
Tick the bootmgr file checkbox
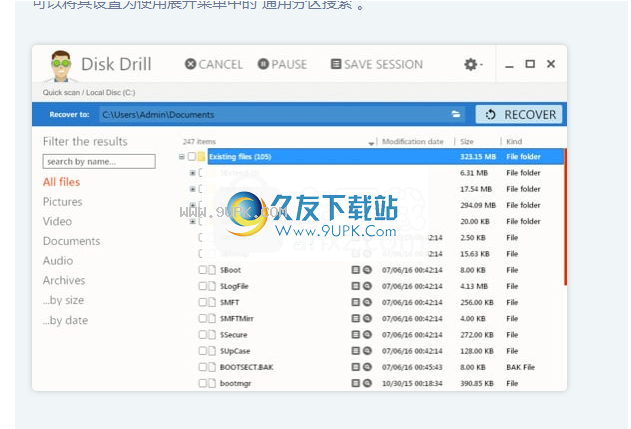click(x=202, y=383)
